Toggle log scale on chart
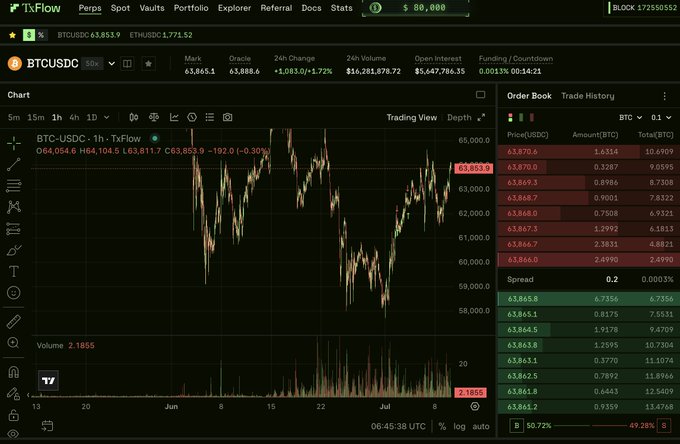 pos(459,426)
